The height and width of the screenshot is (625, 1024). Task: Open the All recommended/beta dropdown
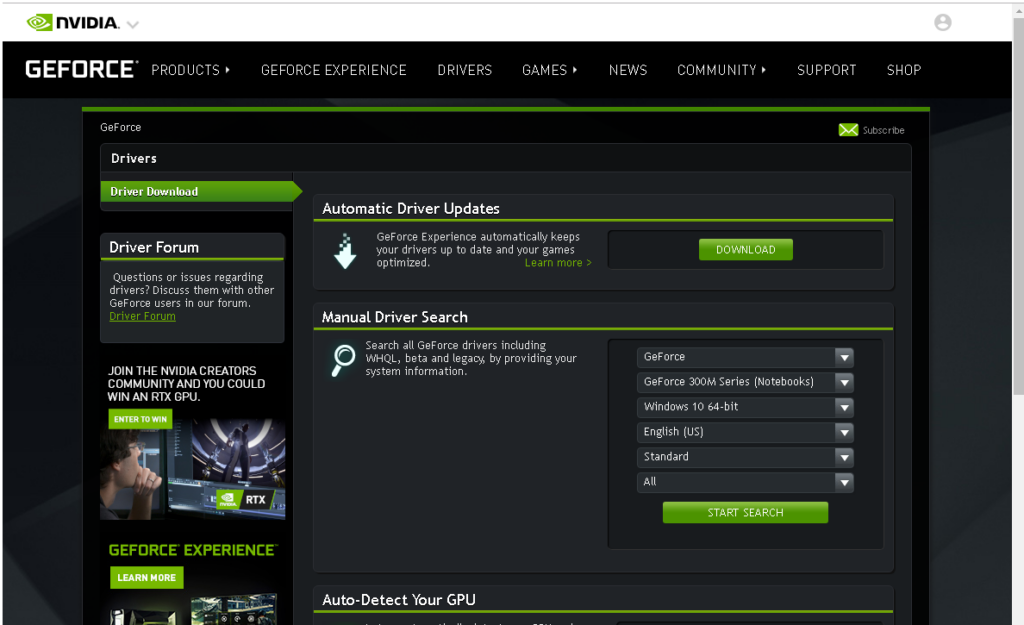(x=745, y=482)
